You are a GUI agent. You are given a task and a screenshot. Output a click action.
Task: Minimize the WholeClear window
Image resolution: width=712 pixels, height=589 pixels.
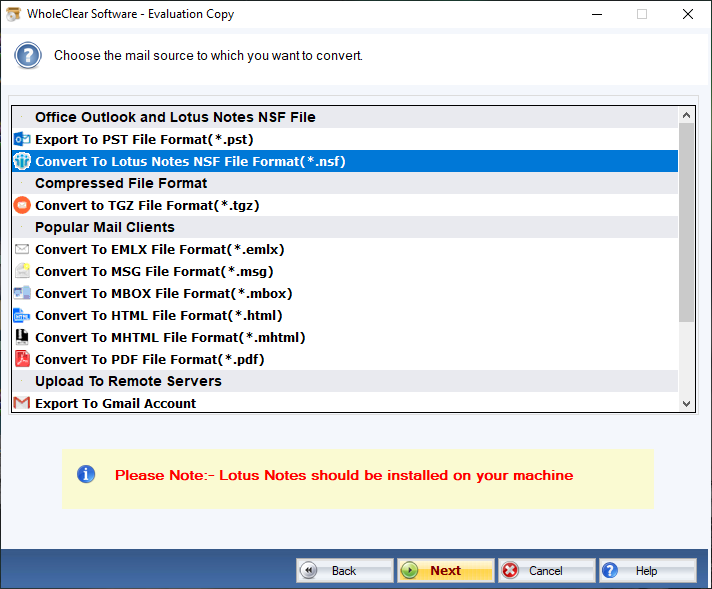click(597, 14)
